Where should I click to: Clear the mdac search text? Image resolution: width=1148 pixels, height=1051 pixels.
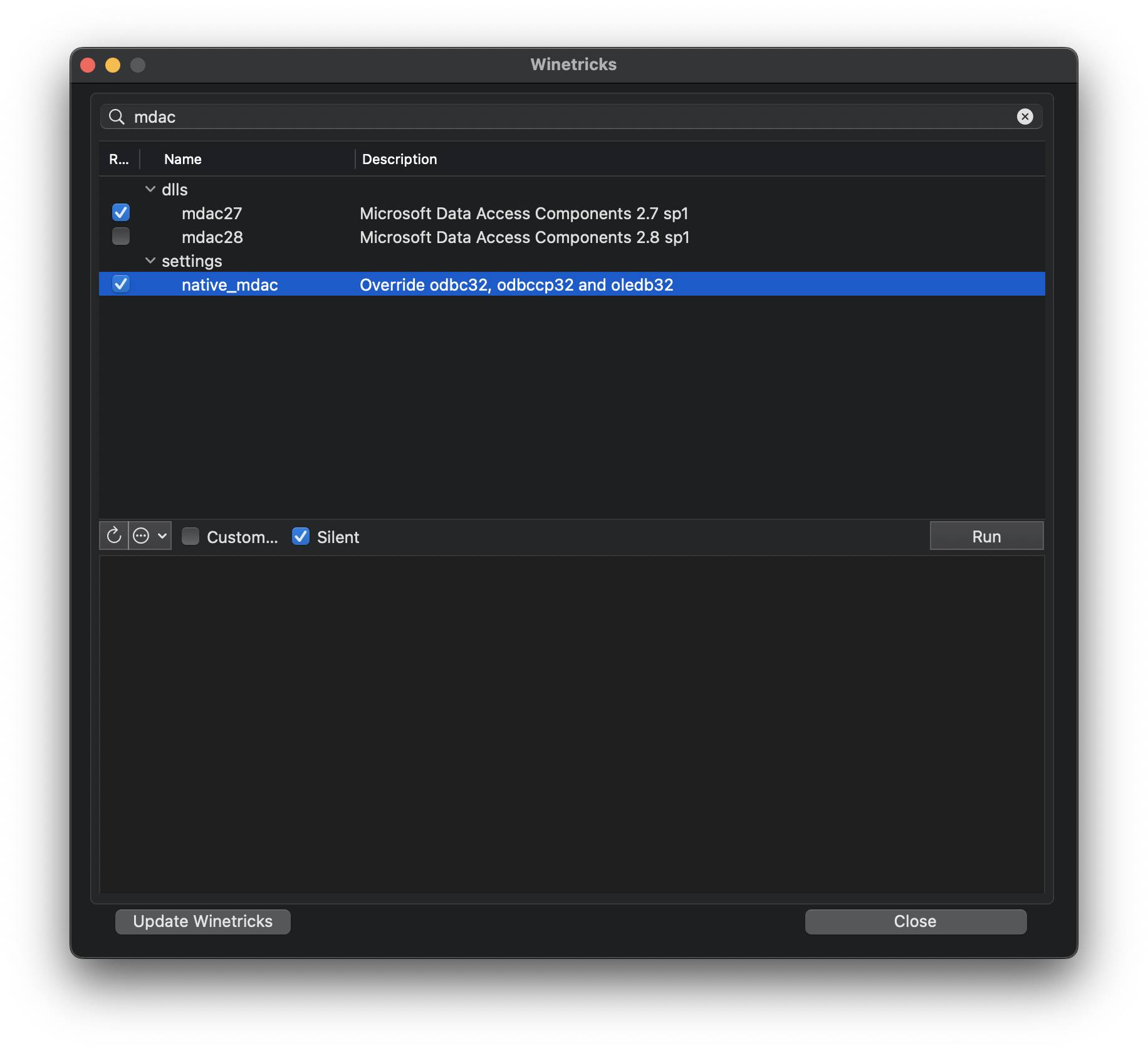(x=1025, y=116)
